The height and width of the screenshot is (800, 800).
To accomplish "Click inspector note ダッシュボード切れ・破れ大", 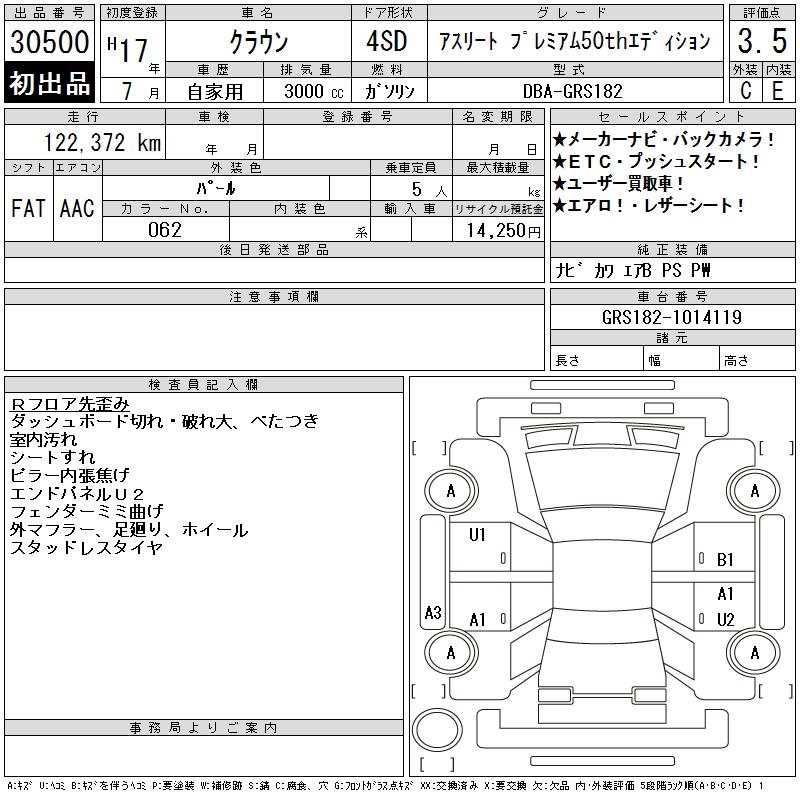I will coord(121,421).
